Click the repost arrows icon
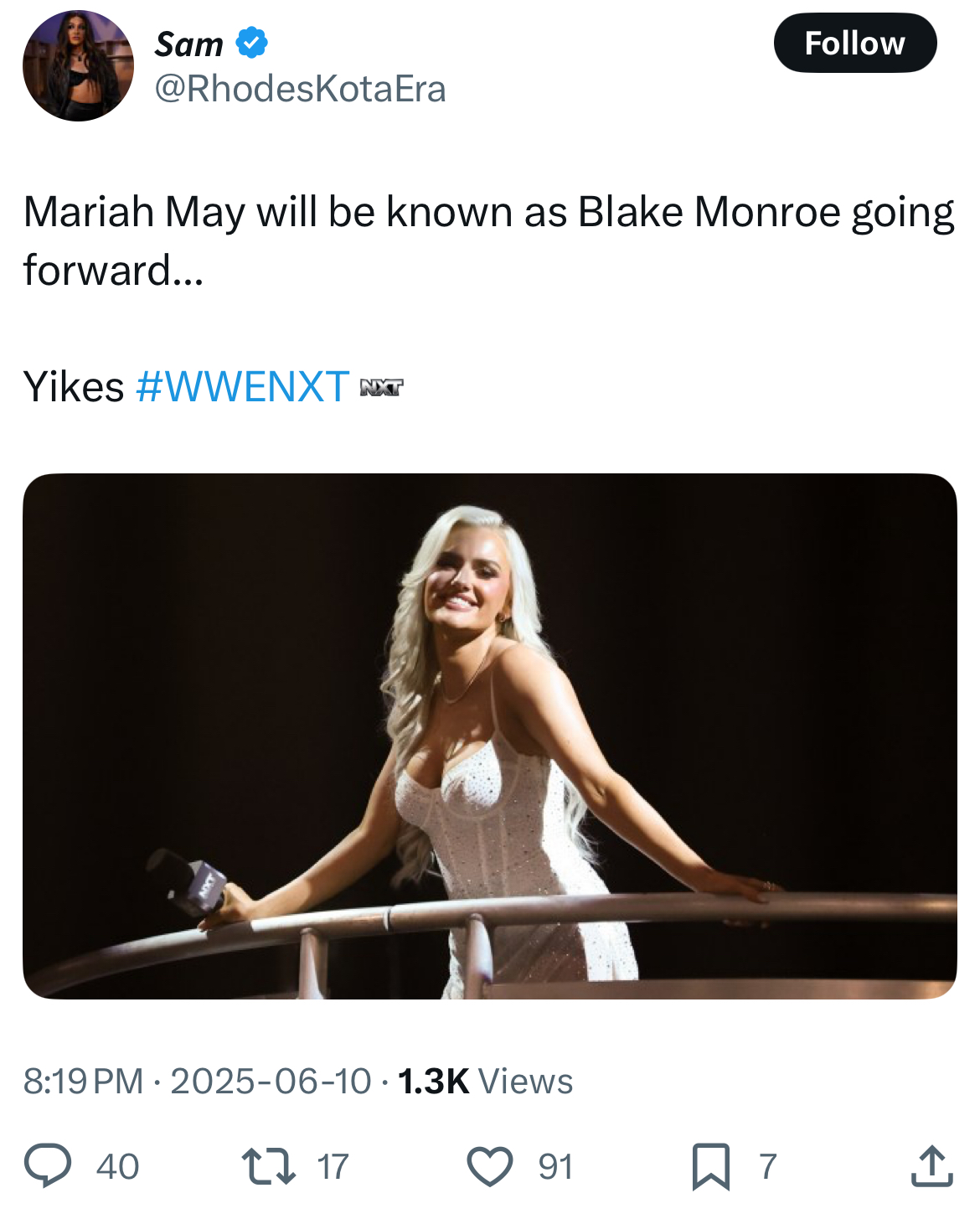This screenshot has width=980, height=1219. [268, 1165]
